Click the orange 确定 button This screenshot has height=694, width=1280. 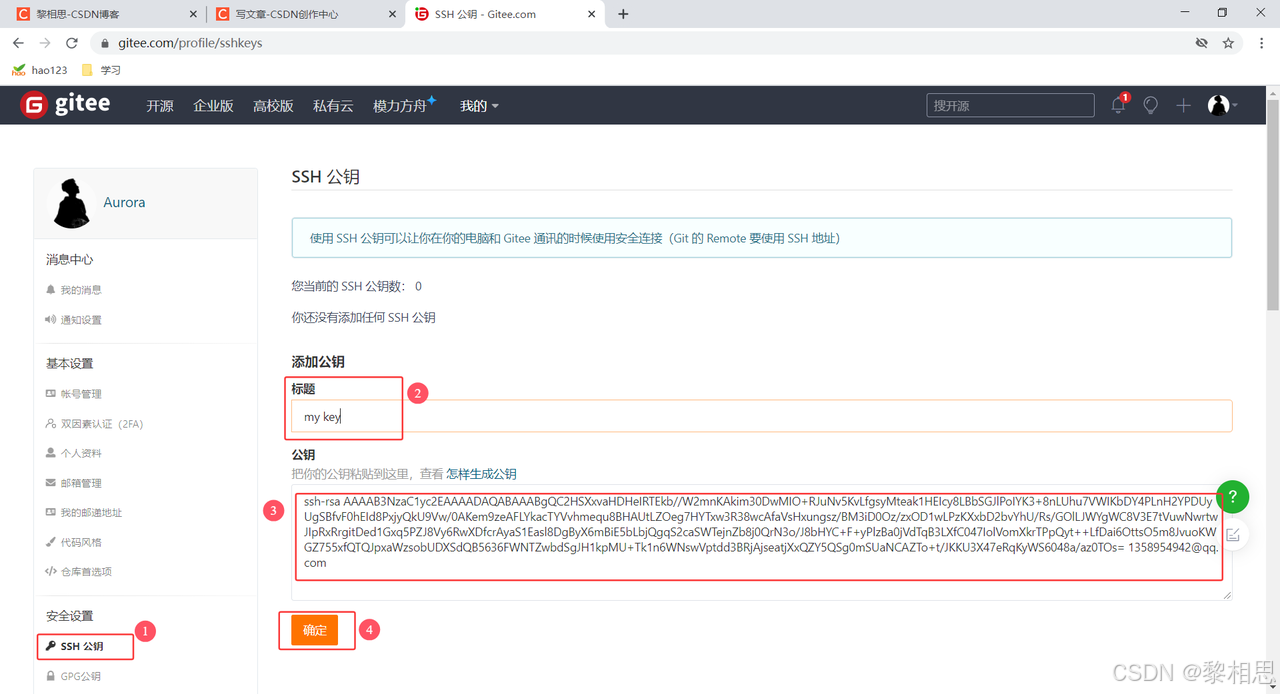pyautogui.click(x=315, y=630)
